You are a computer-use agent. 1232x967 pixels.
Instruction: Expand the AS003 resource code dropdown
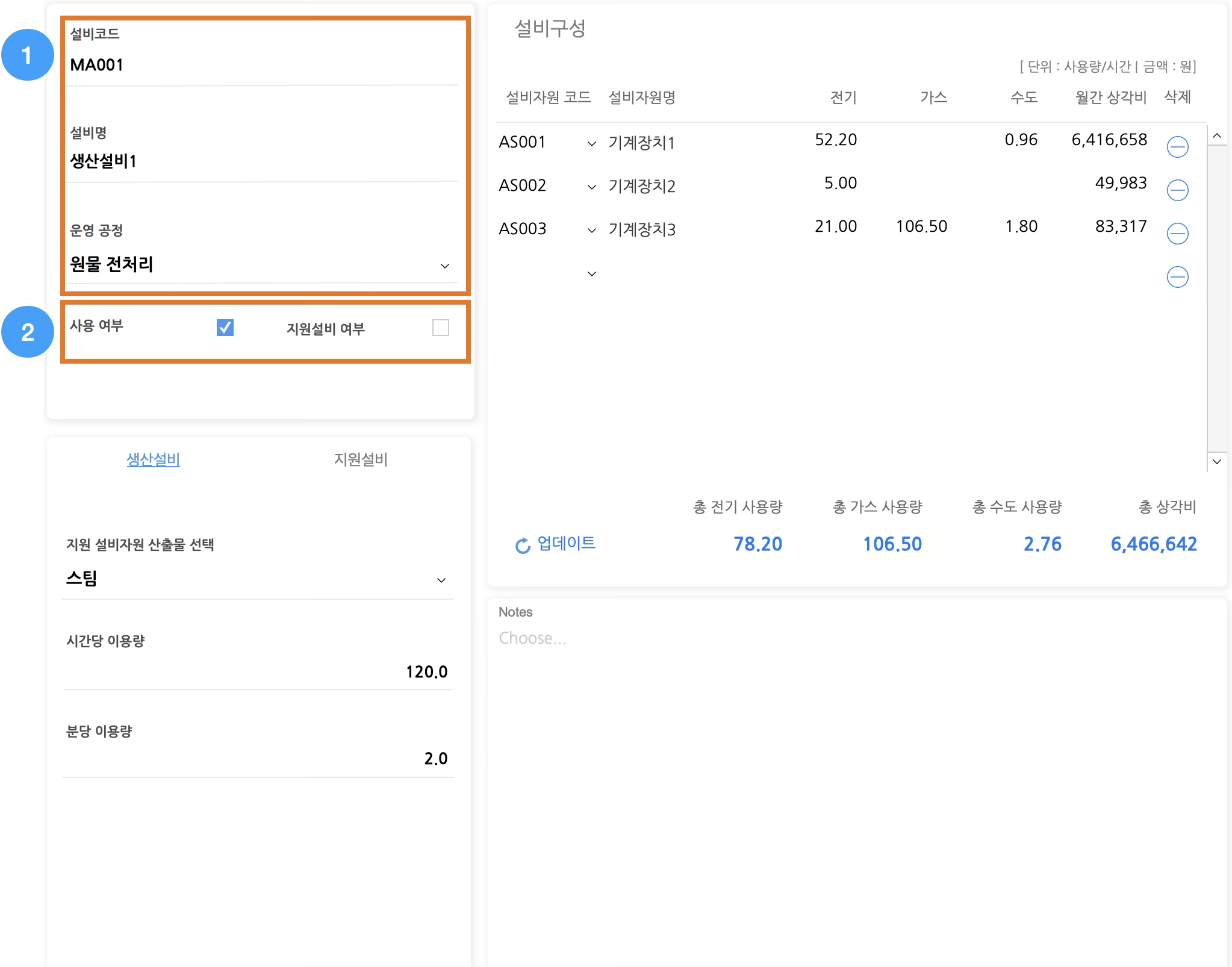(591, 230)
